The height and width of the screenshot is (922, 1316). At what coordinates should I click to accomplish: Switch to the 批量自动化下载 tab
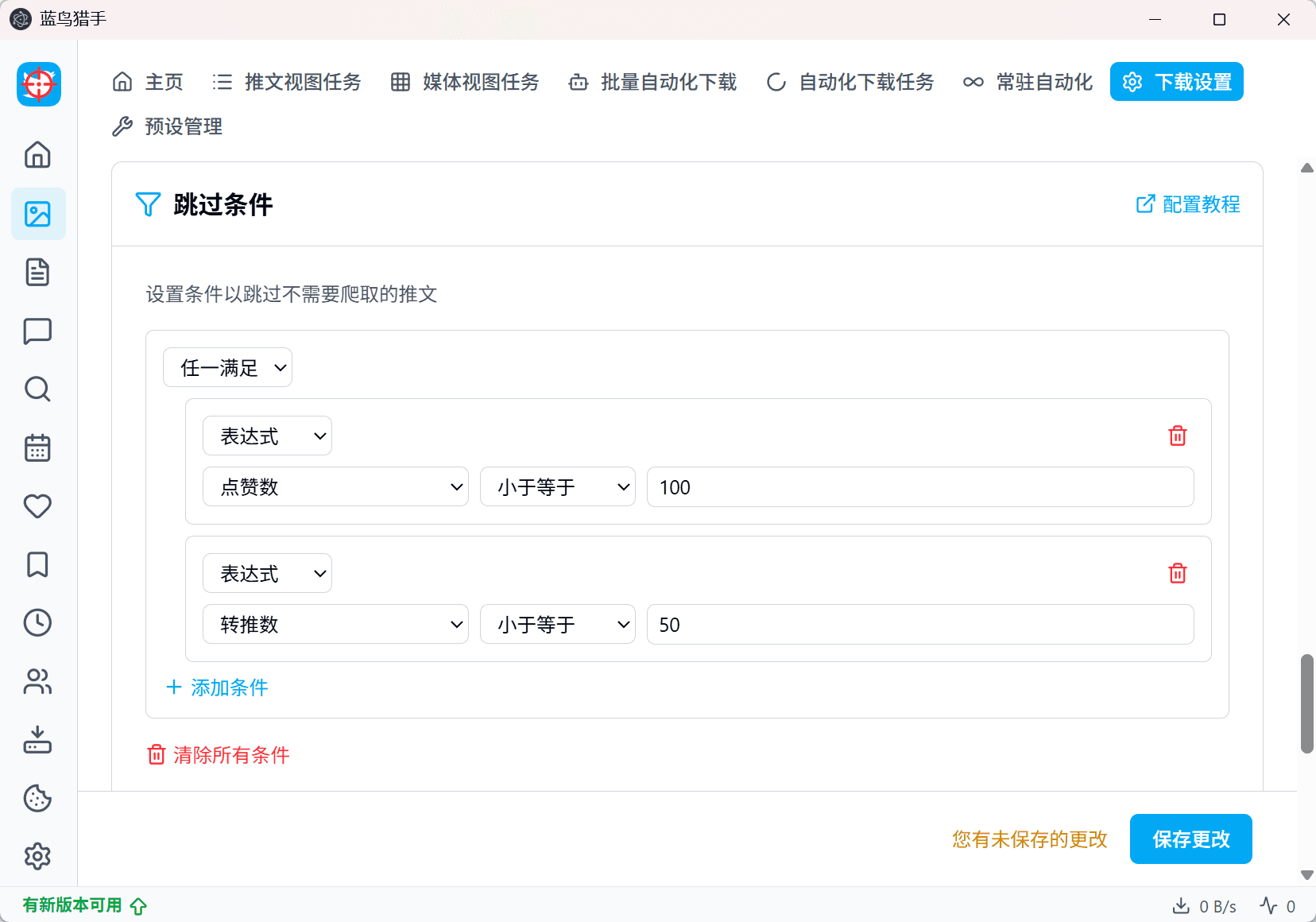[x=652, y=82]
